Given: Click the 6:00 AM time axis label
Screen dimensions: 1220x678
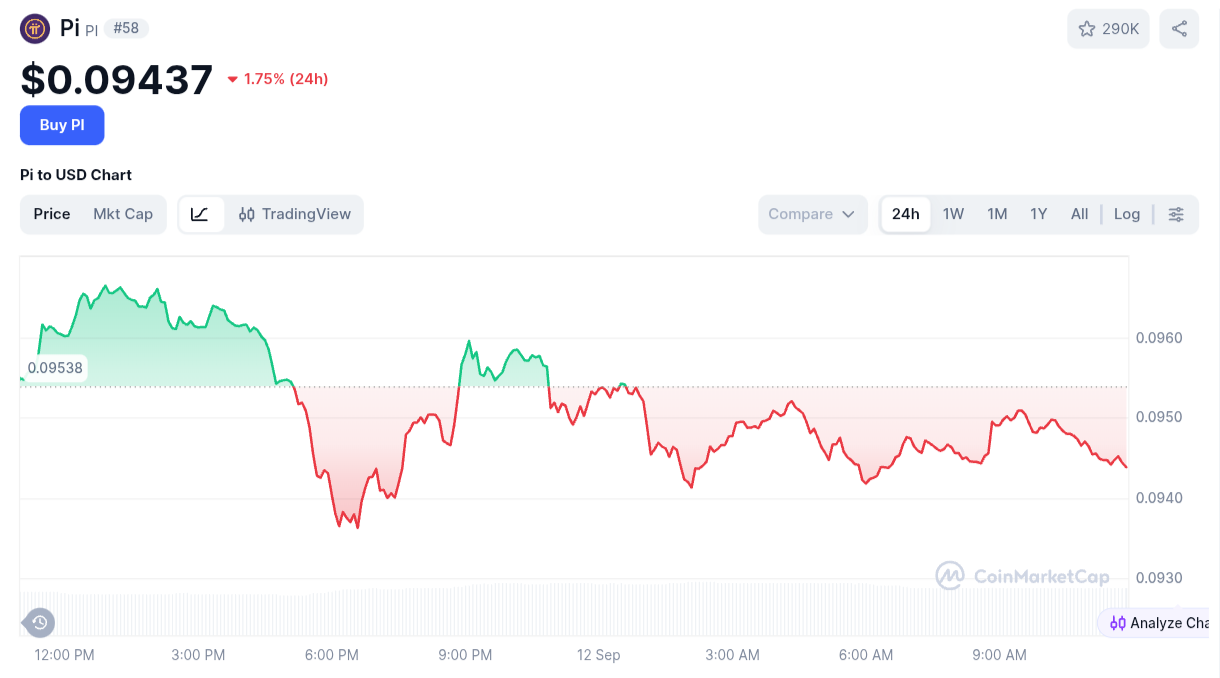Looking at the screenshot, I should (866, 655).
